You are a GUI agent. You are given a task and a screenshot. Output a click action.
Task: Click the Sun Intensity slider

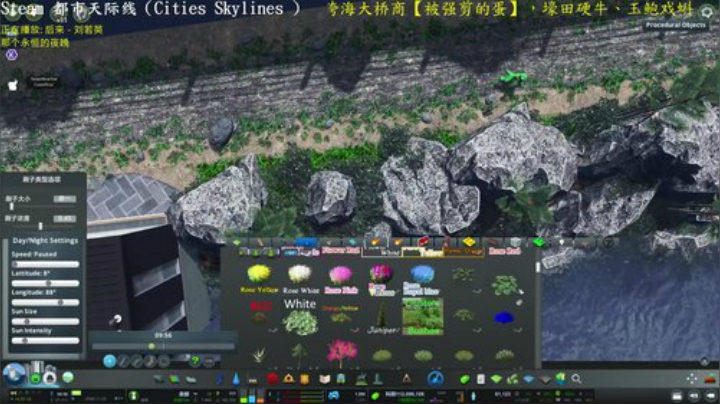(x=45, y=341)
